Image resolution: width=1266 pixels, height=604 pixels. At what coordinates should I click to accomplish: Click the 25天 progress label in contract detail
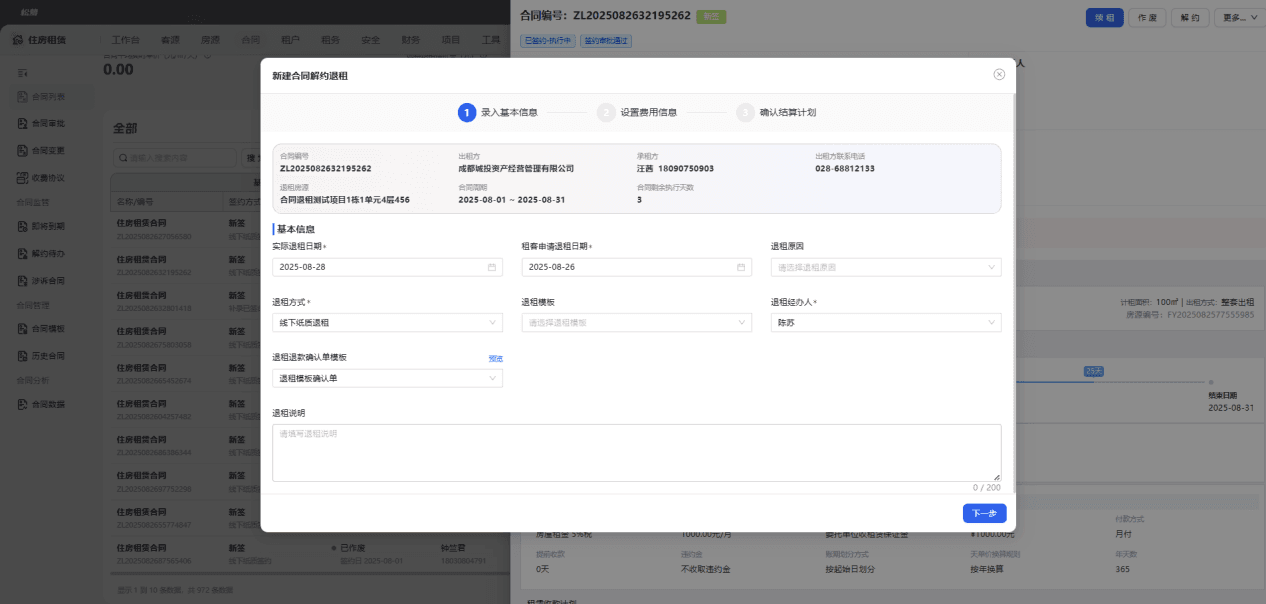tap(1094, 371)
